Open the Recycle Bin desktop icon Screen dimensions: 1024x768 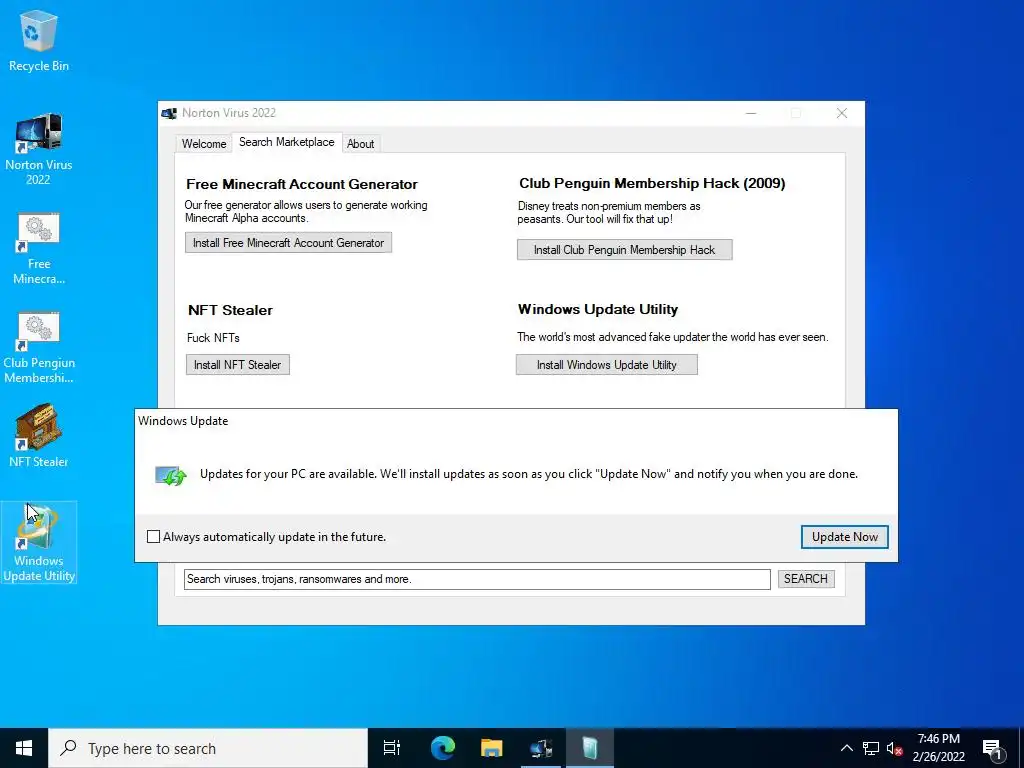tap(39, 40)
